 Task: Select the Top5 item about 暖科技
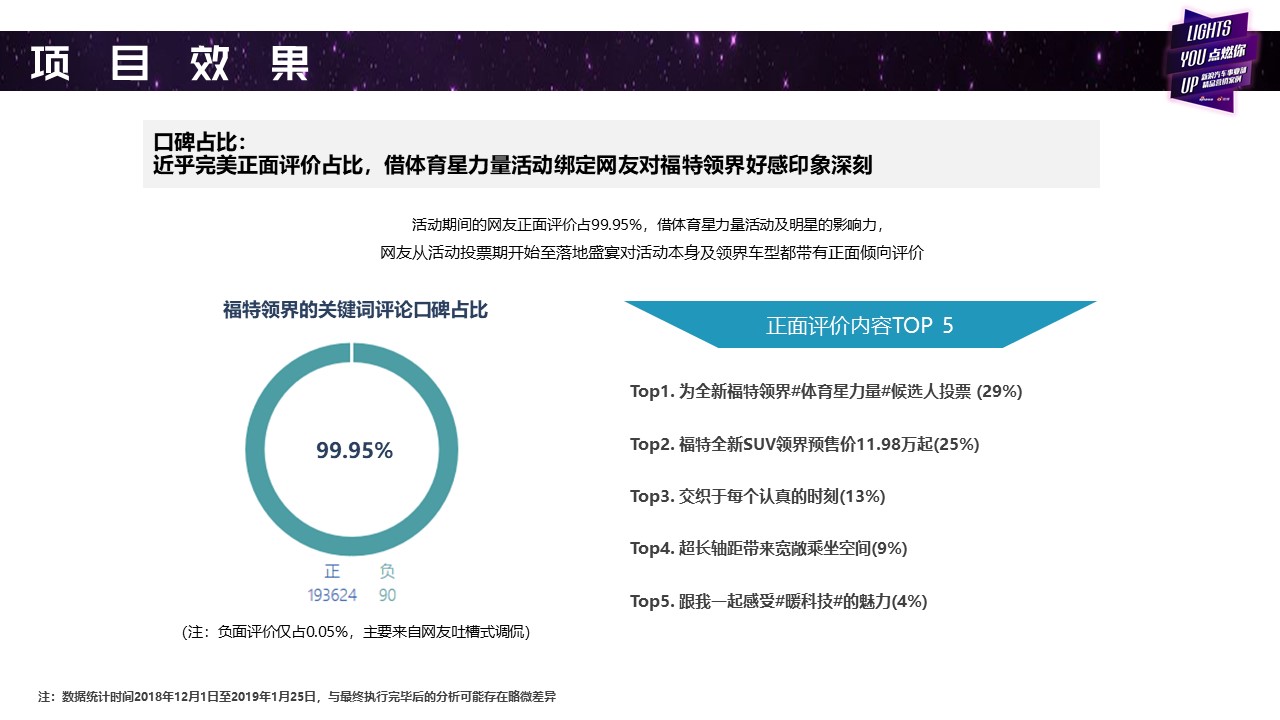[778, 601]
